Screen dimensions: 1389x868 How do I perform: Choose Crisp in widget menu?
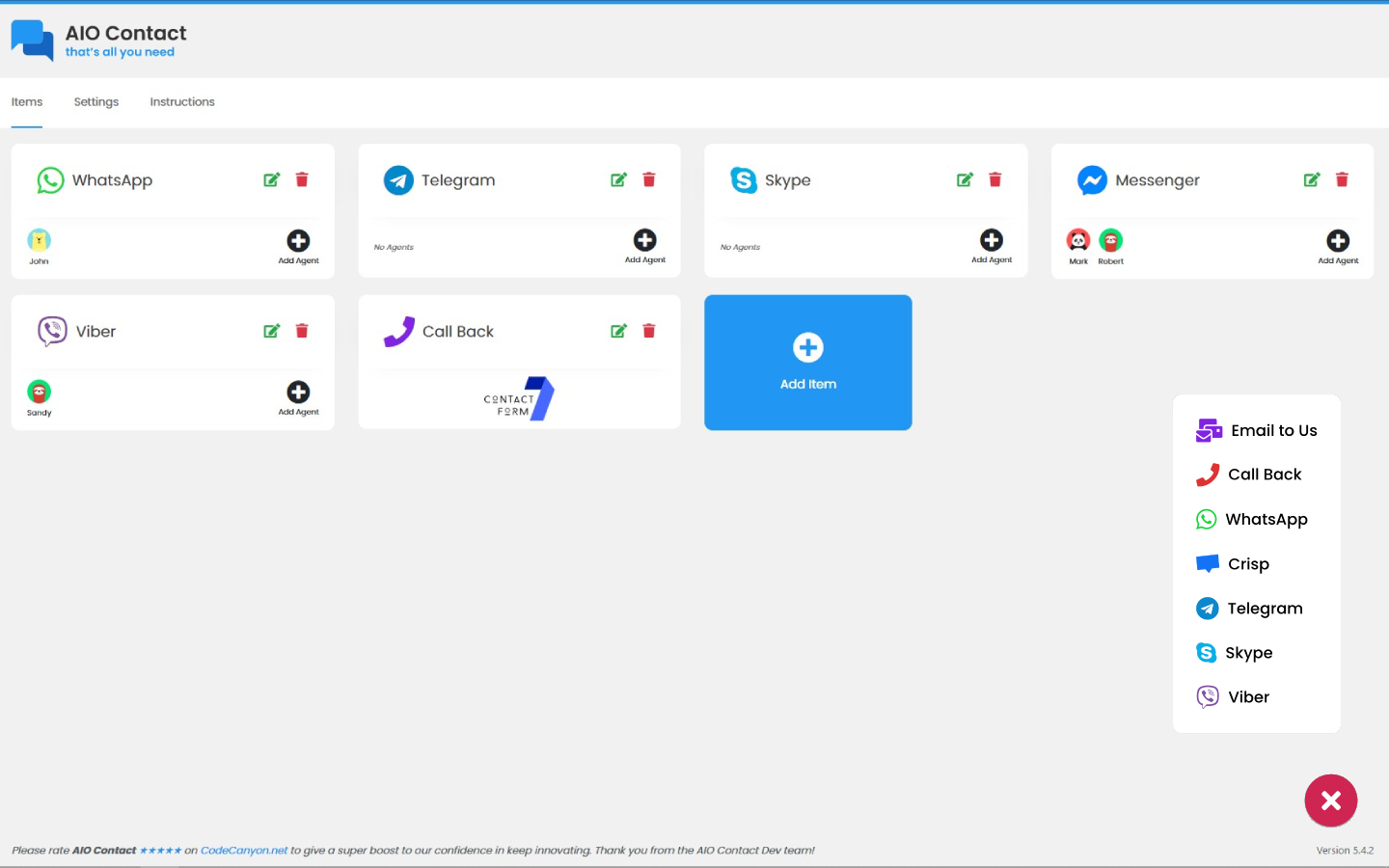pyautogui.click(x=1233, y=564)
